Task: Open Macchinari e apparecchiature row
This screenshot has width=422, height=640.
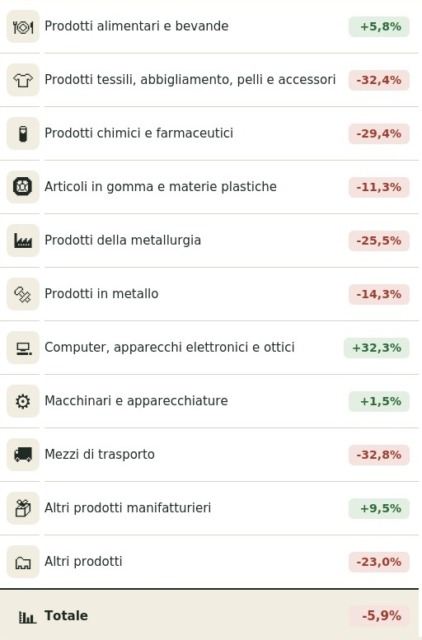Action: (x=209, y=401)
